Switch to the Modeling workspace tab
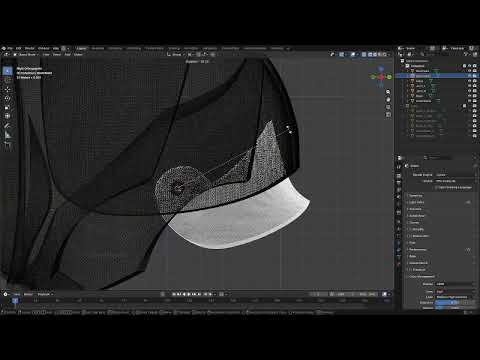 tap(98, 48)
